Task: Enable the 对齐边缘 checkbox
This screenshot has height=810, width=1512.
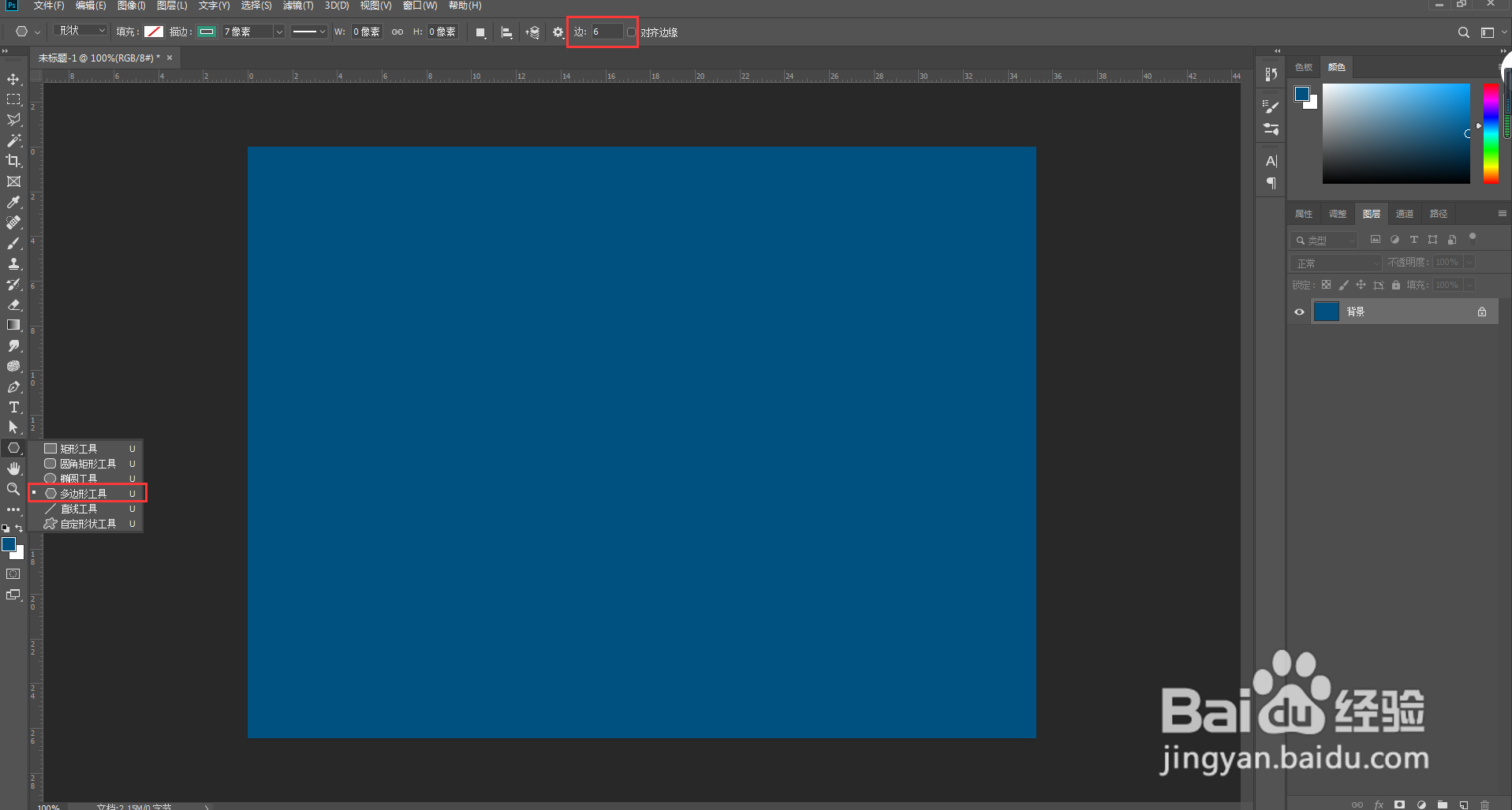Action: point(631,32)
